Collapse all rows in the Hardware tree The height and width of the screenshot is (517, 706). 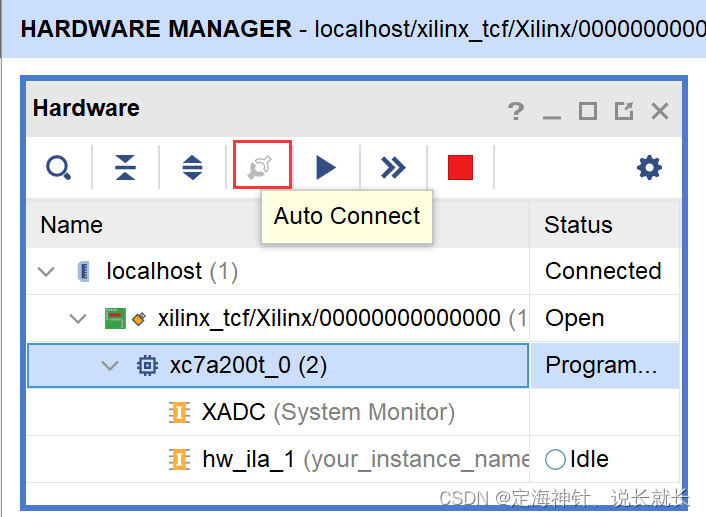point(125,168)
